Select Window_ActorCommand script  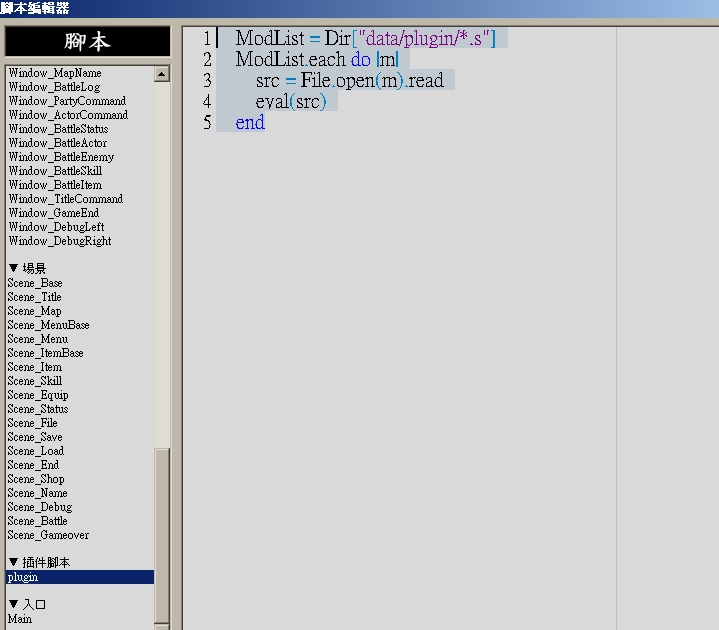(68, 115)
